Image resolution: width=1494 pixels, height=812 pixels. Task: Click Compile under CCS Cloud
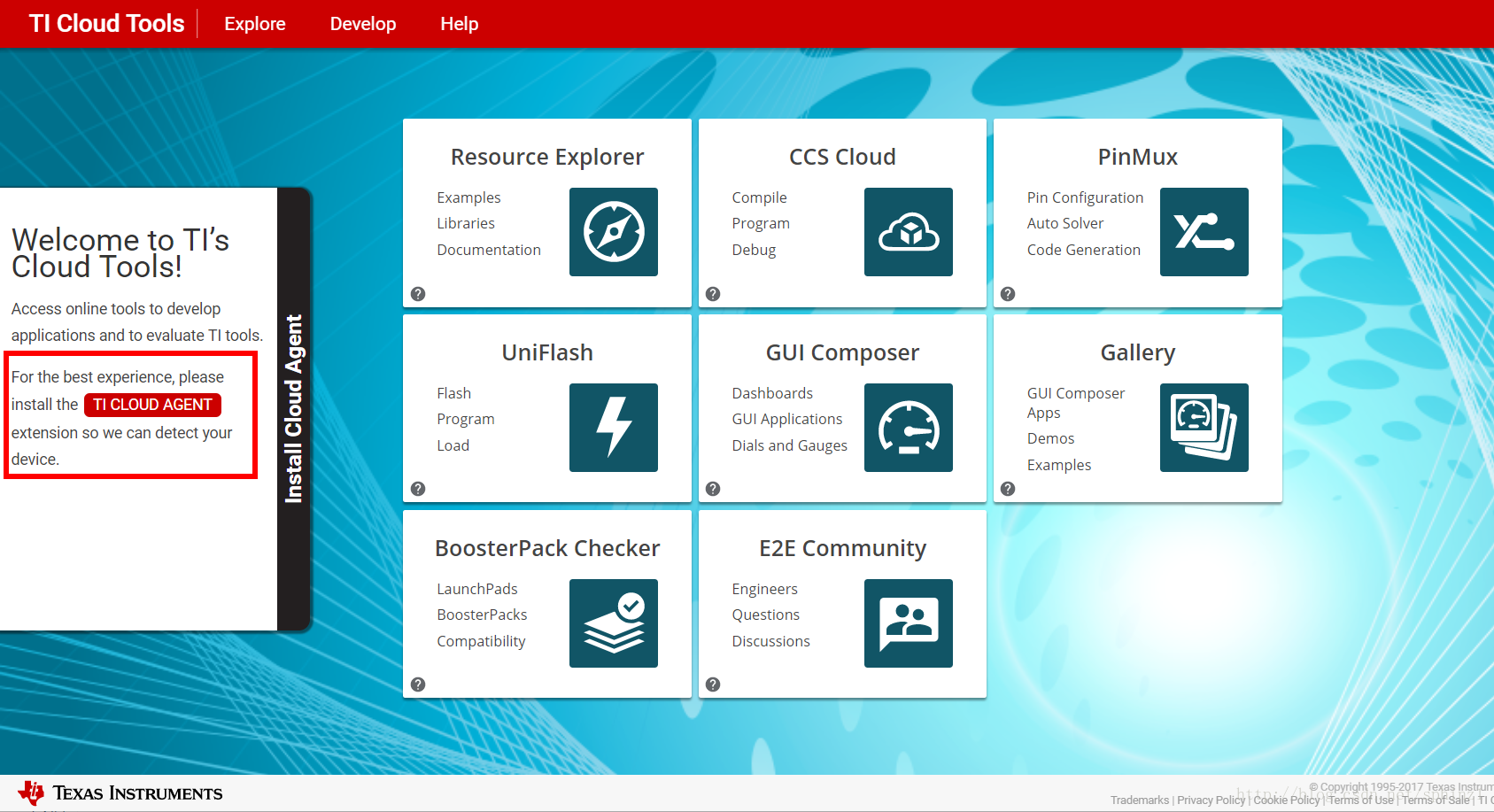[759, 197]
